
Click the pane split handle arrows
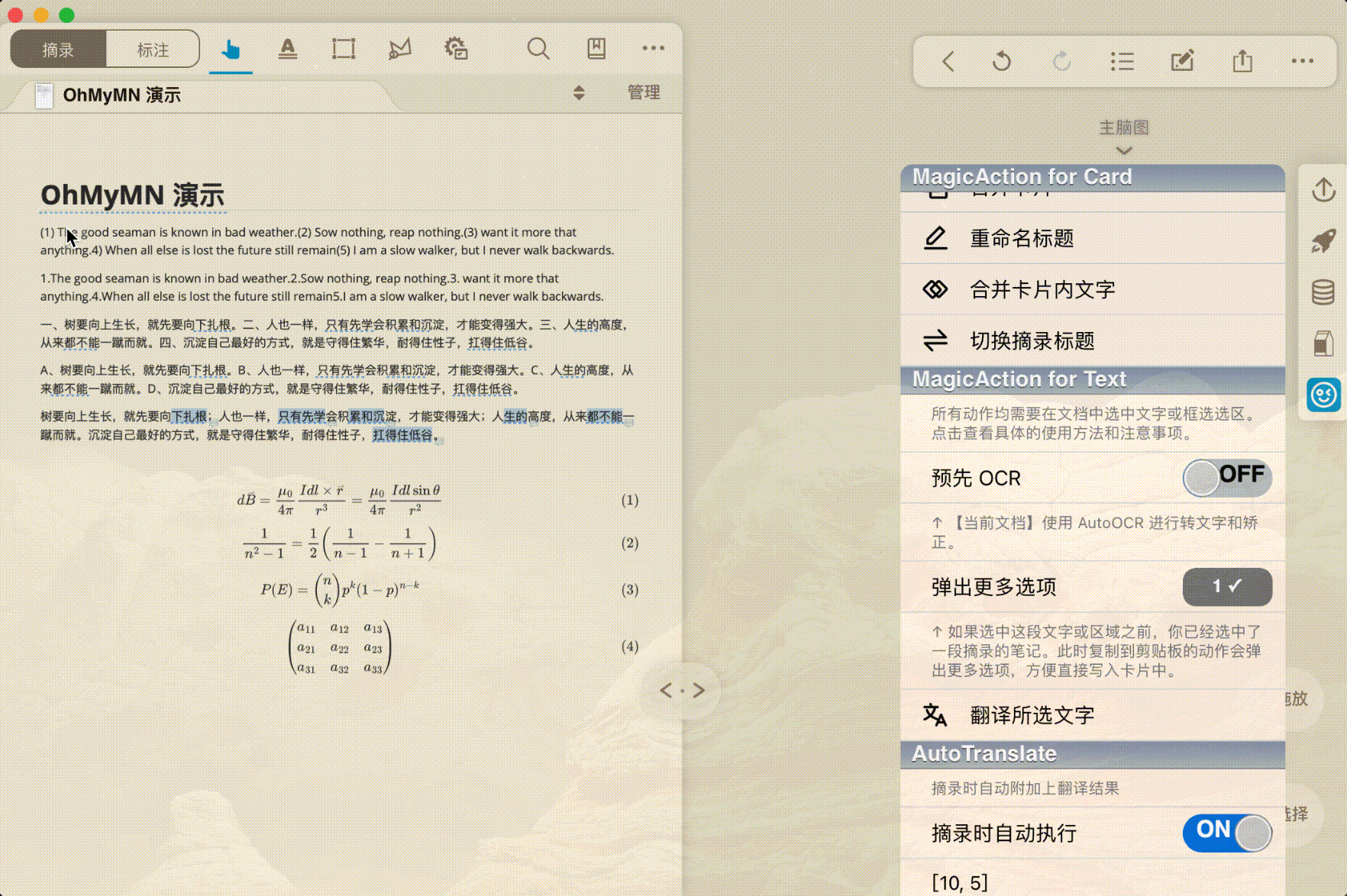click(x=682, y=691)
